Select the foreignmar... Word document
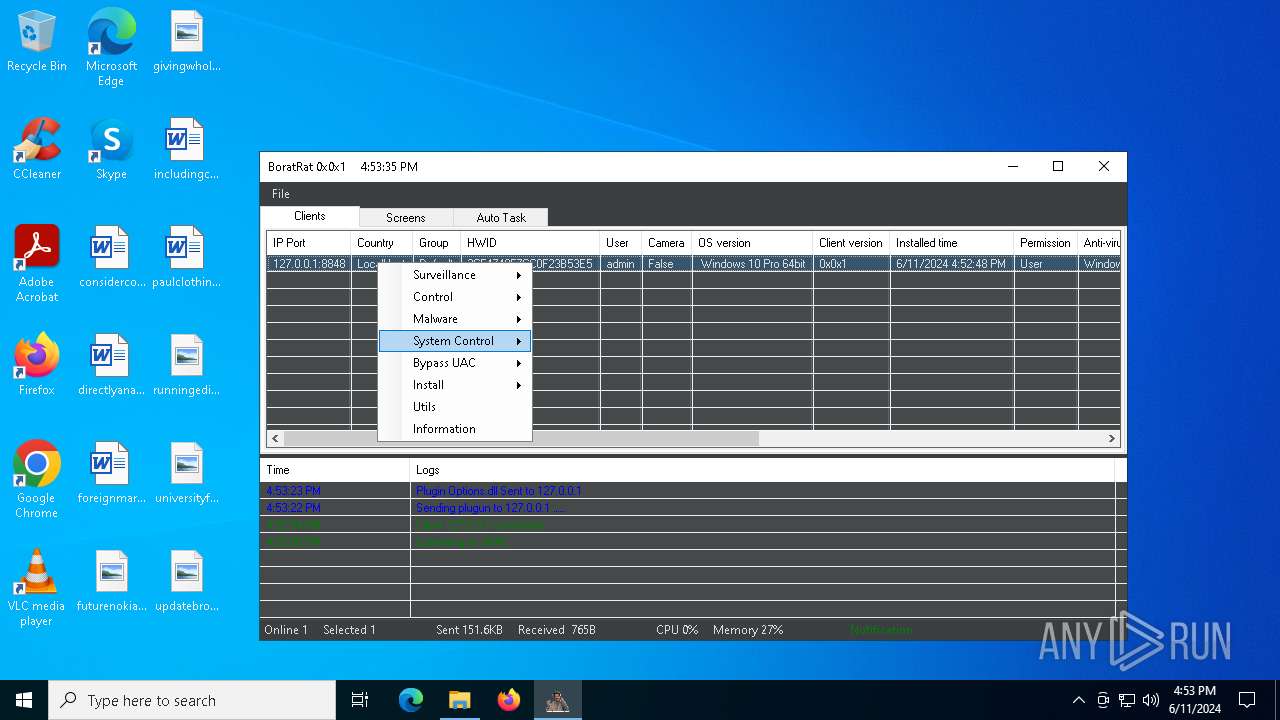The width and height of the screenshot is (1280, 720). pyautogui.click(x=111, y=474)
